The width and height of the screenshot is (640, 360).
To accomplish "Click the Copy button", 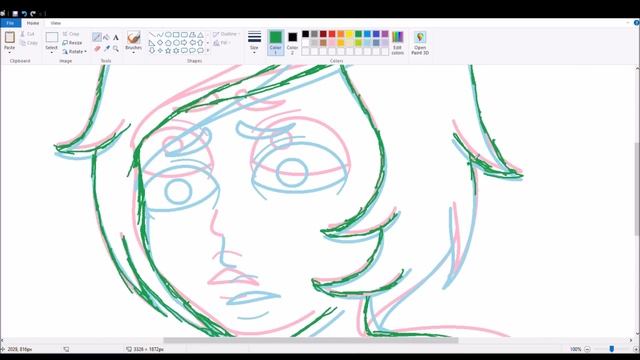I will [x=29, y=43].
